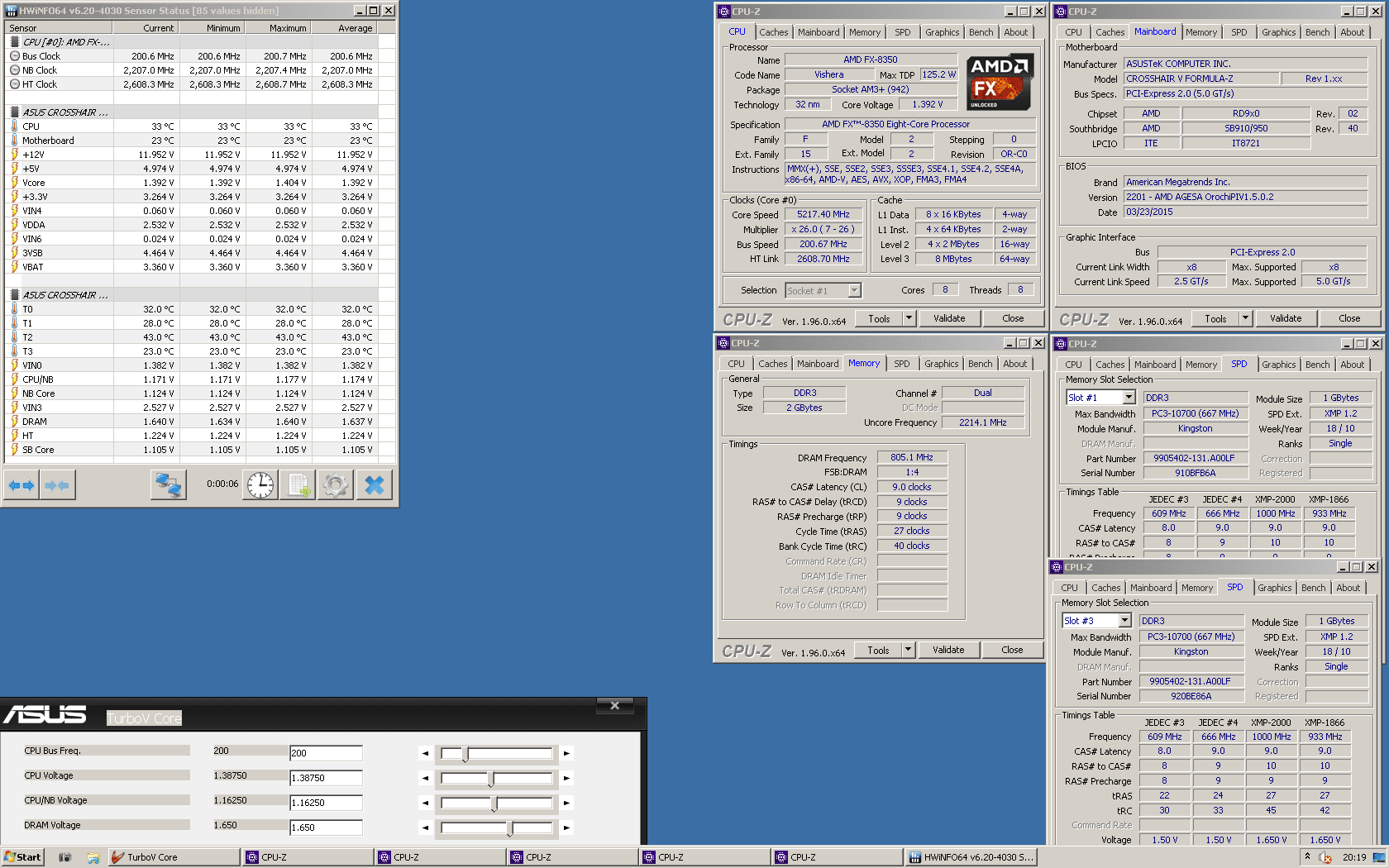Click CPU Bus Freq value input field
1389x868 pixels.
point(326,753)
